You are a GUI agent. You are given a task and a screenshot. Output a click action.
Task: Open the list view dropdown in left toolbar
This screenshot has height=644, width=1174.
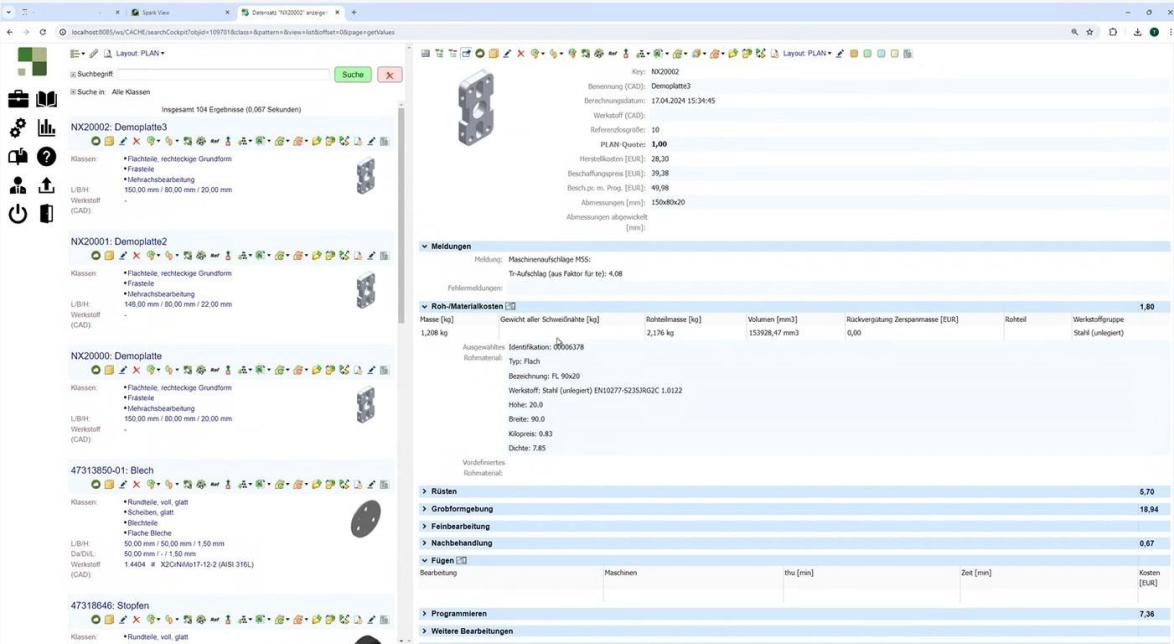point(77,53)
